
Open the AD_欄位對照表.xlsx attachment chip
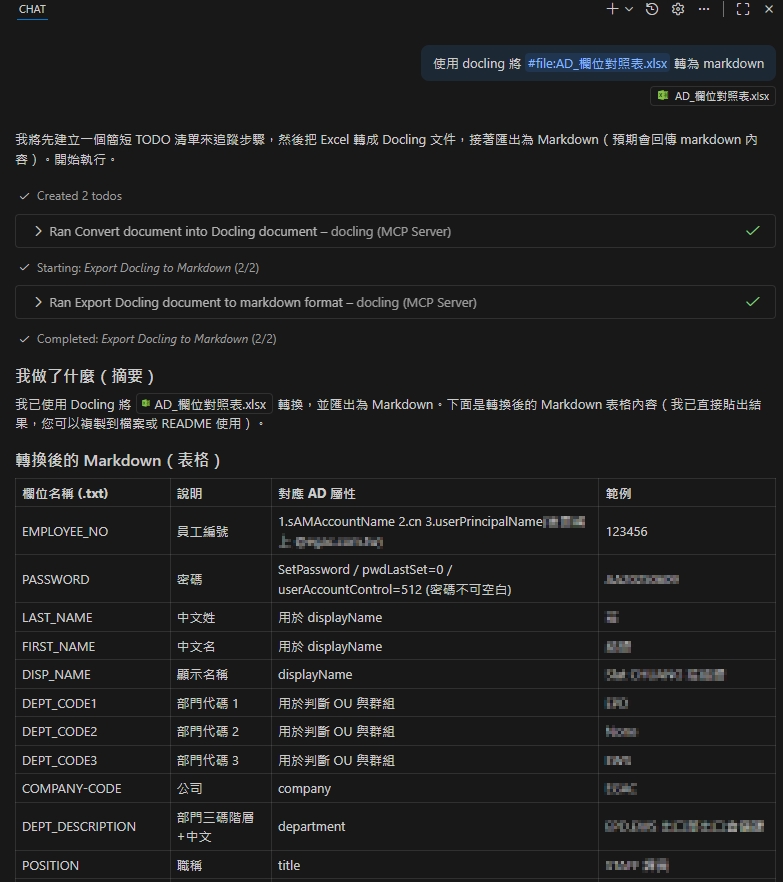[x=713, y=96]
